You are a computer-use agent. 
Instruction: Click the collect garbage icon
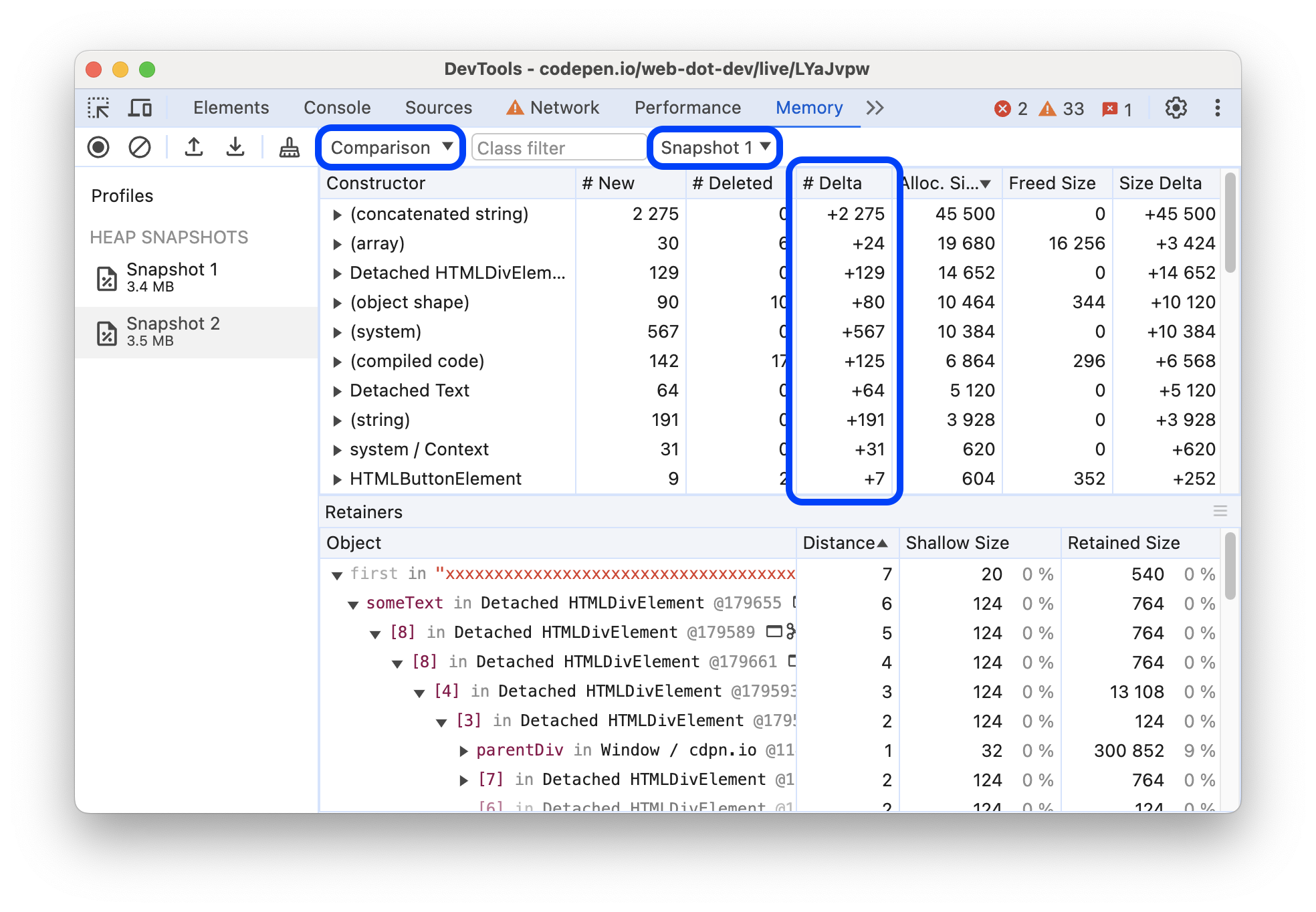(286, 148)
